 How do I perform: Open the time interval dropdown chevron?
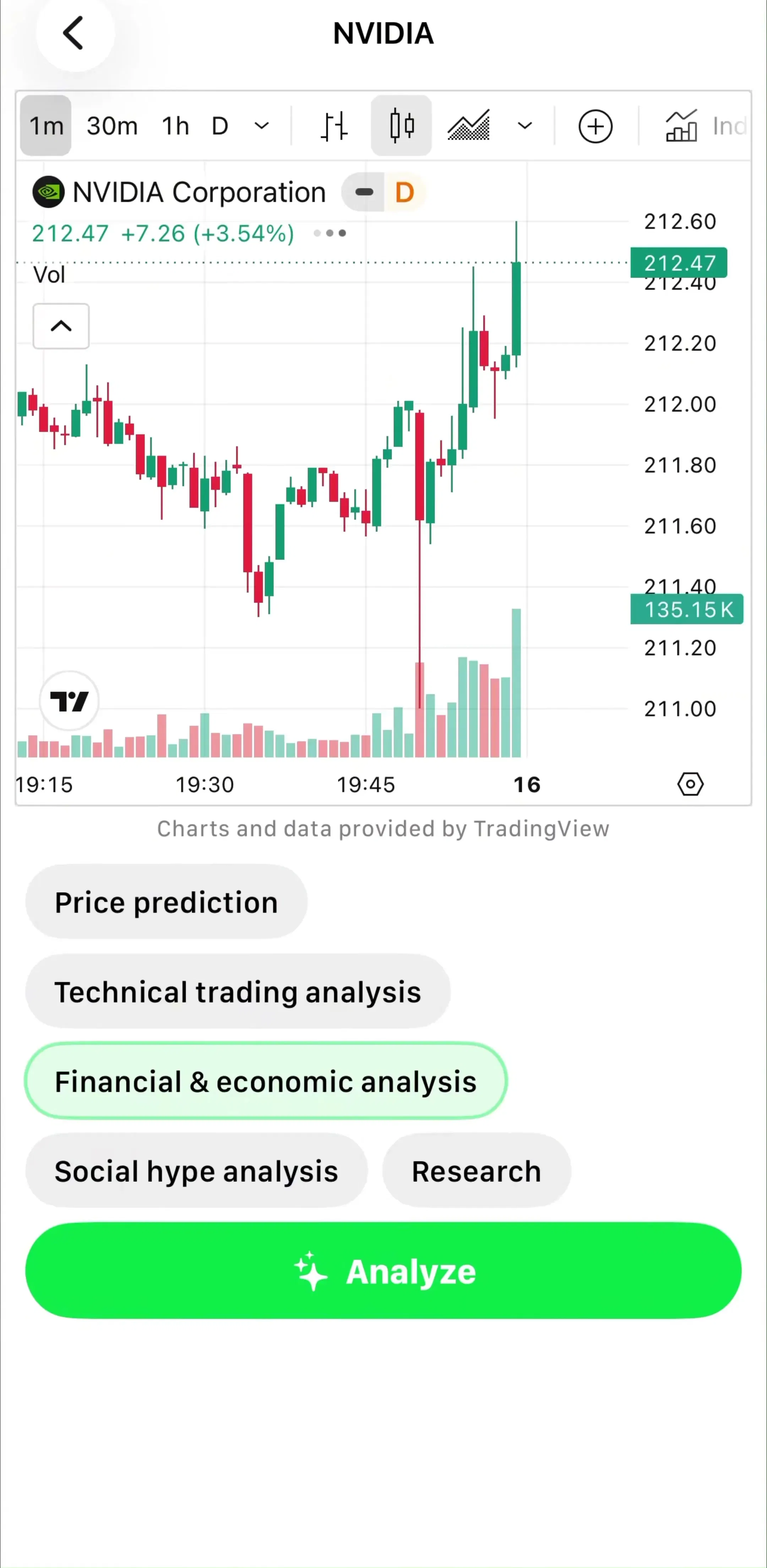click(262, 126)
